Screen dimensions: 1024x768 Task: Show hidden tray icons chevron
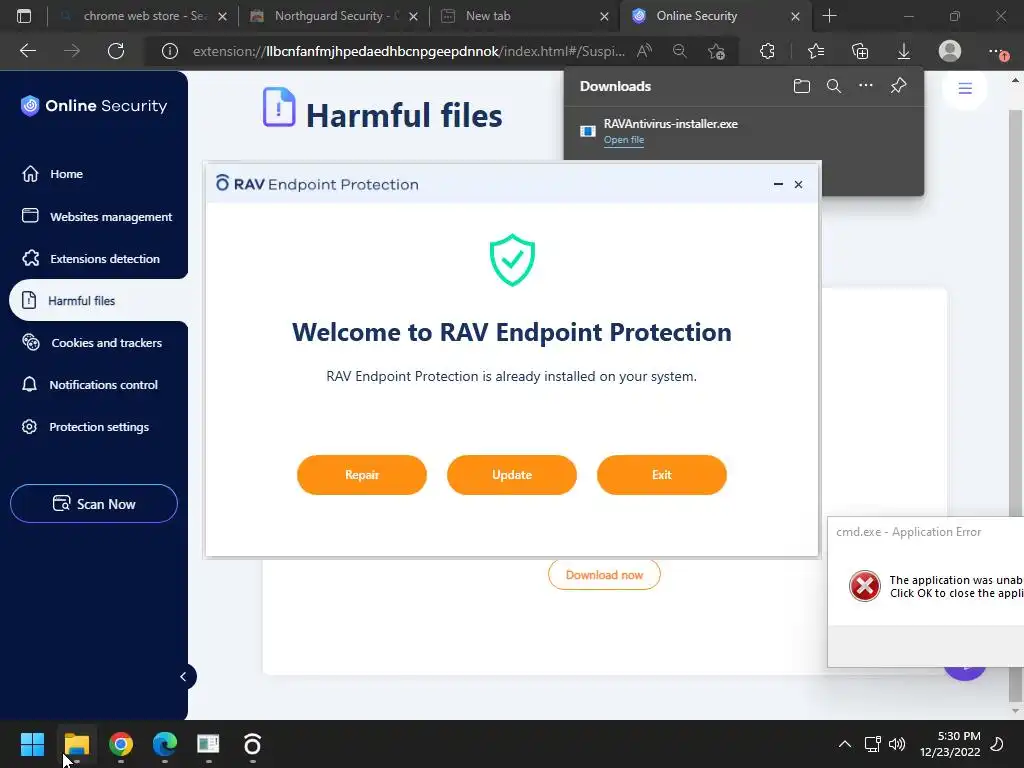[x=844, y=744]
